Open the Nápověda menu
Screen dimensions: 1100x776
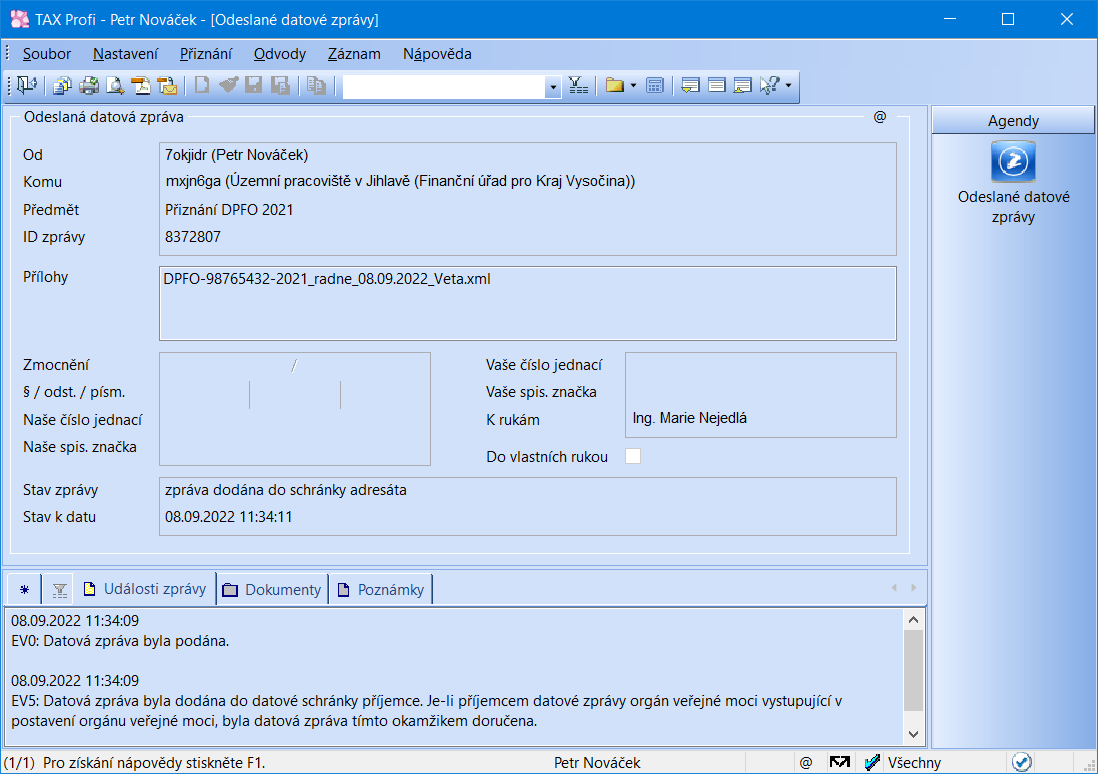click(437, 54)
